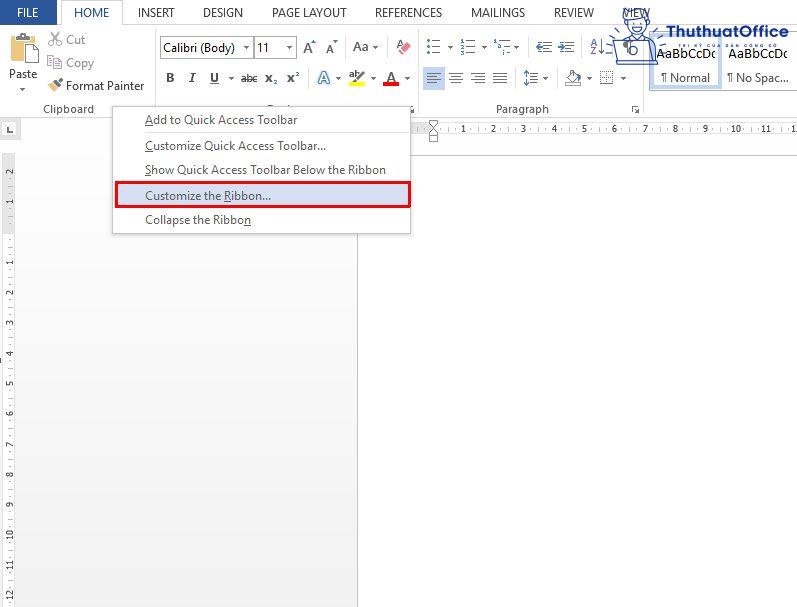This screenshot has height=607, width=797.
Task: Click the Increase Indent icon
Action: (x=566, y=47)
